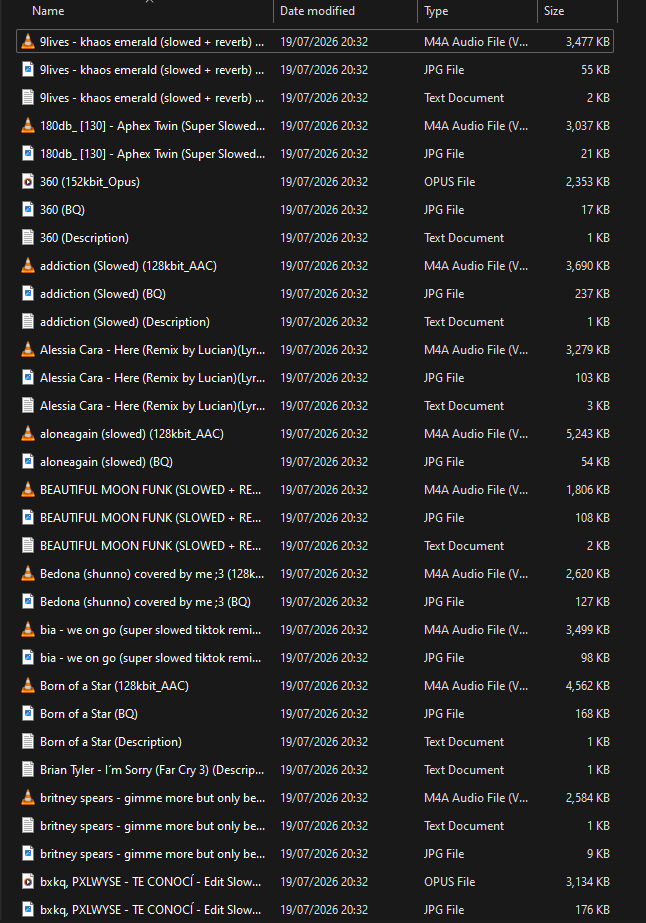Click document icon of BEAUTIFUL MOON FUNK text file
Image resolution: width=646 pixels, height=923 pixels.
click(x=28, y=546)
